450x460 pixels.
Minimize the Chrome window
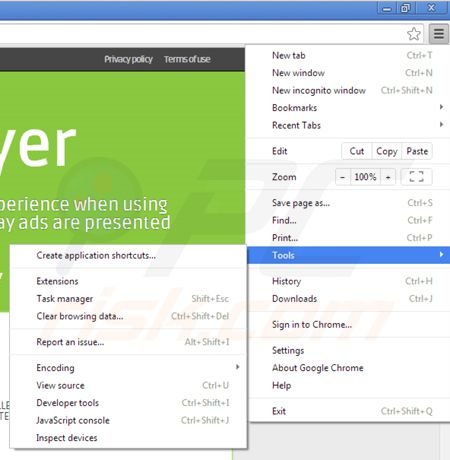point(387,8)
